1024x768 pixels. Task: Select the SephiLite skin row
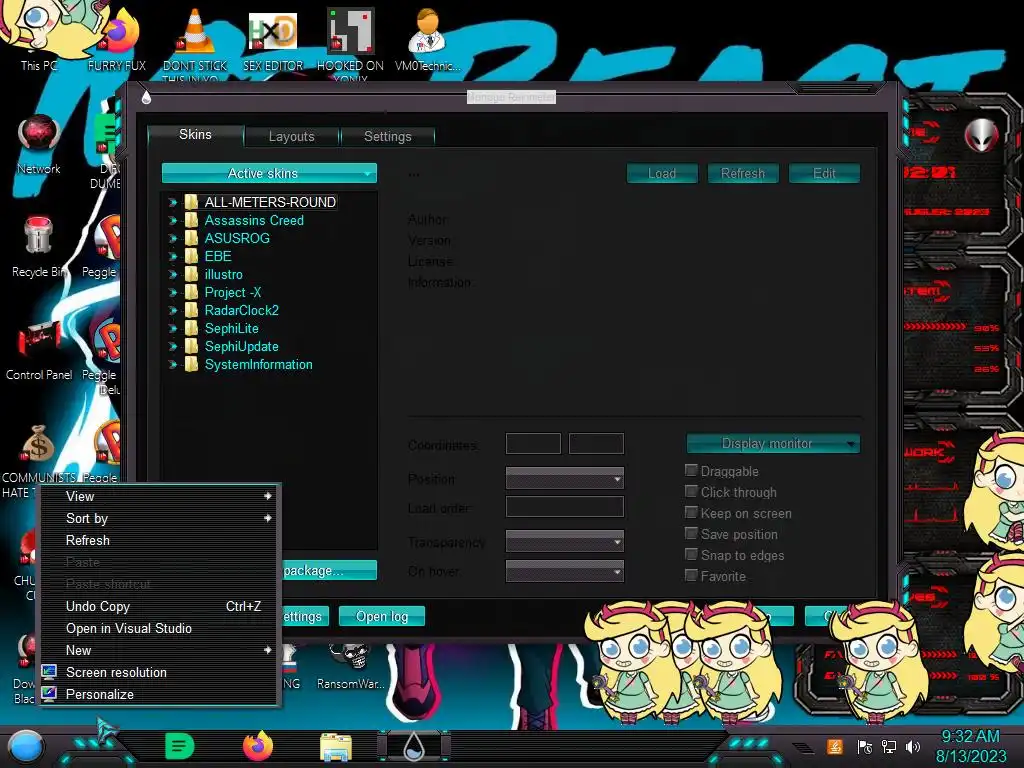tap(232, 328)
